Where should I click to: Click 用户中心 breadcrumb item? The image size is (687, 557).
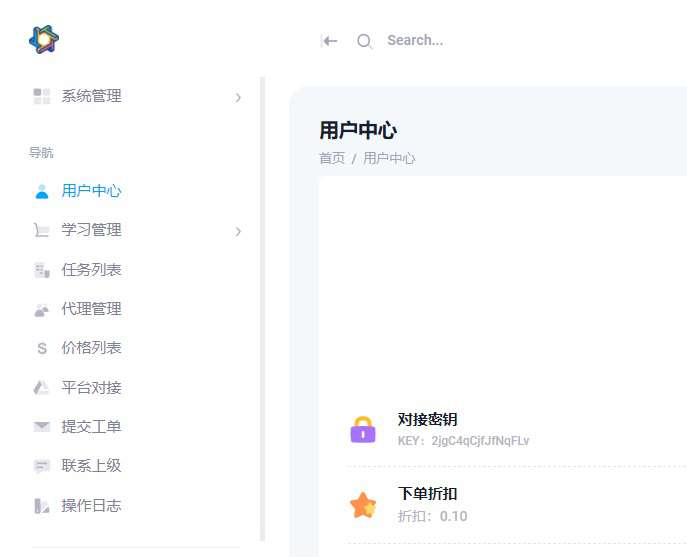click(389, 158)
